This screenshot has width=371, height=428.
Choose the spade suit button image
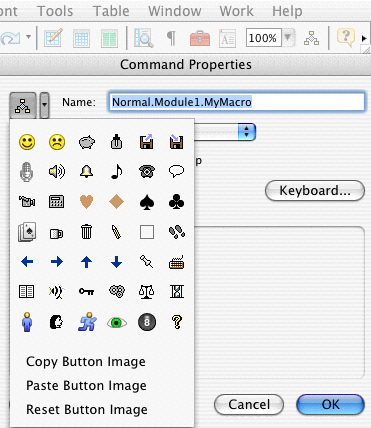tap(146, 202)
